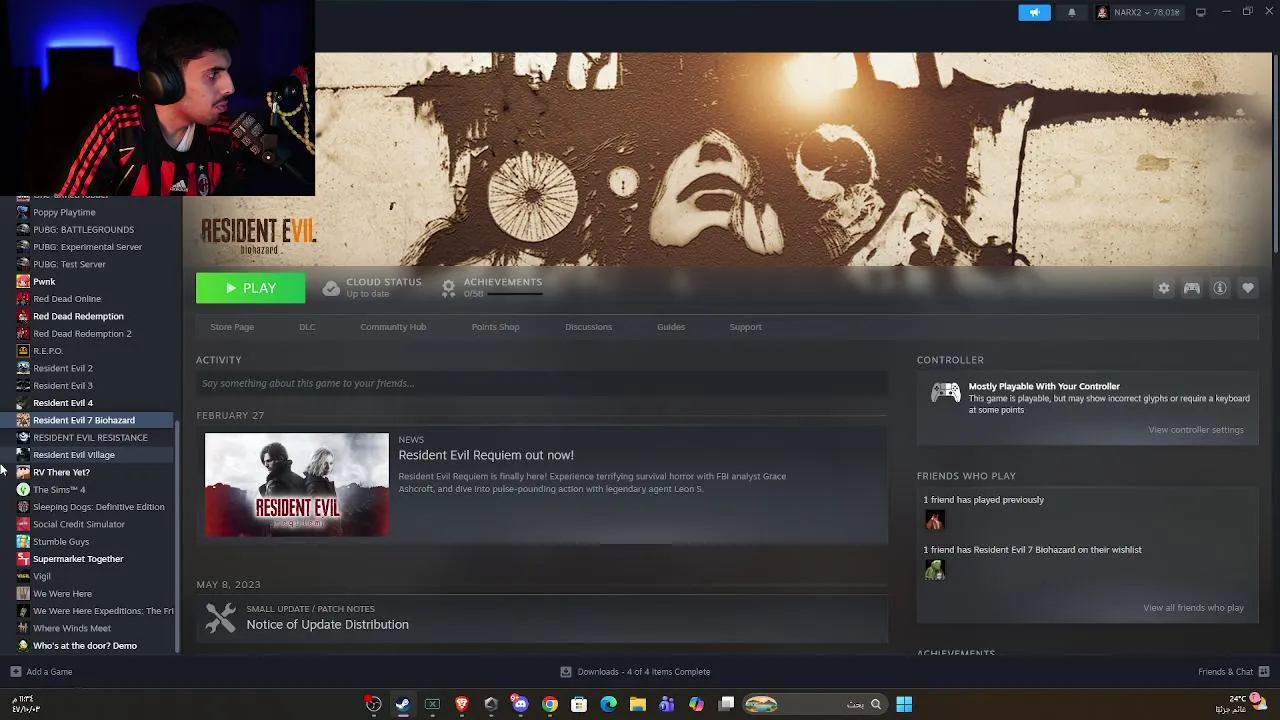The width and height of the screenshot is (1280, 720).
Task: Open Brave browser from taskbar
Action: (462, 704)
